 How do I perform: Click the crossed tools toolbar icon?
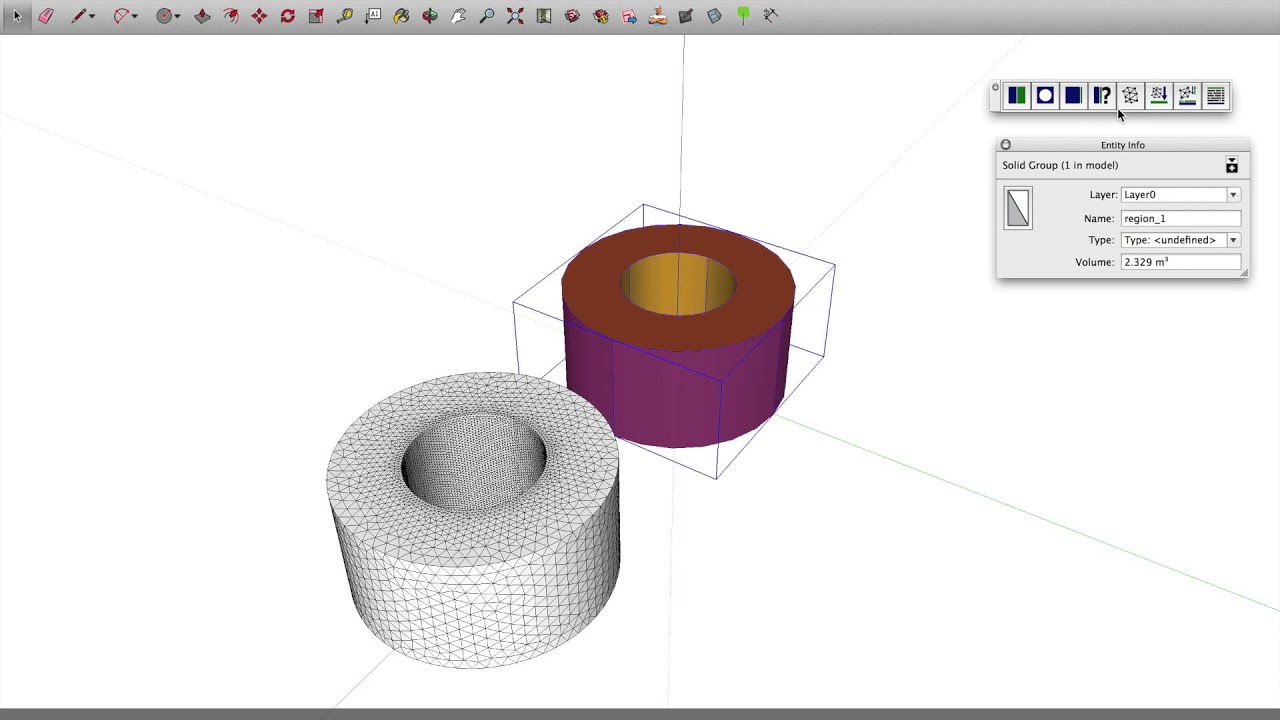click(771, 15)
